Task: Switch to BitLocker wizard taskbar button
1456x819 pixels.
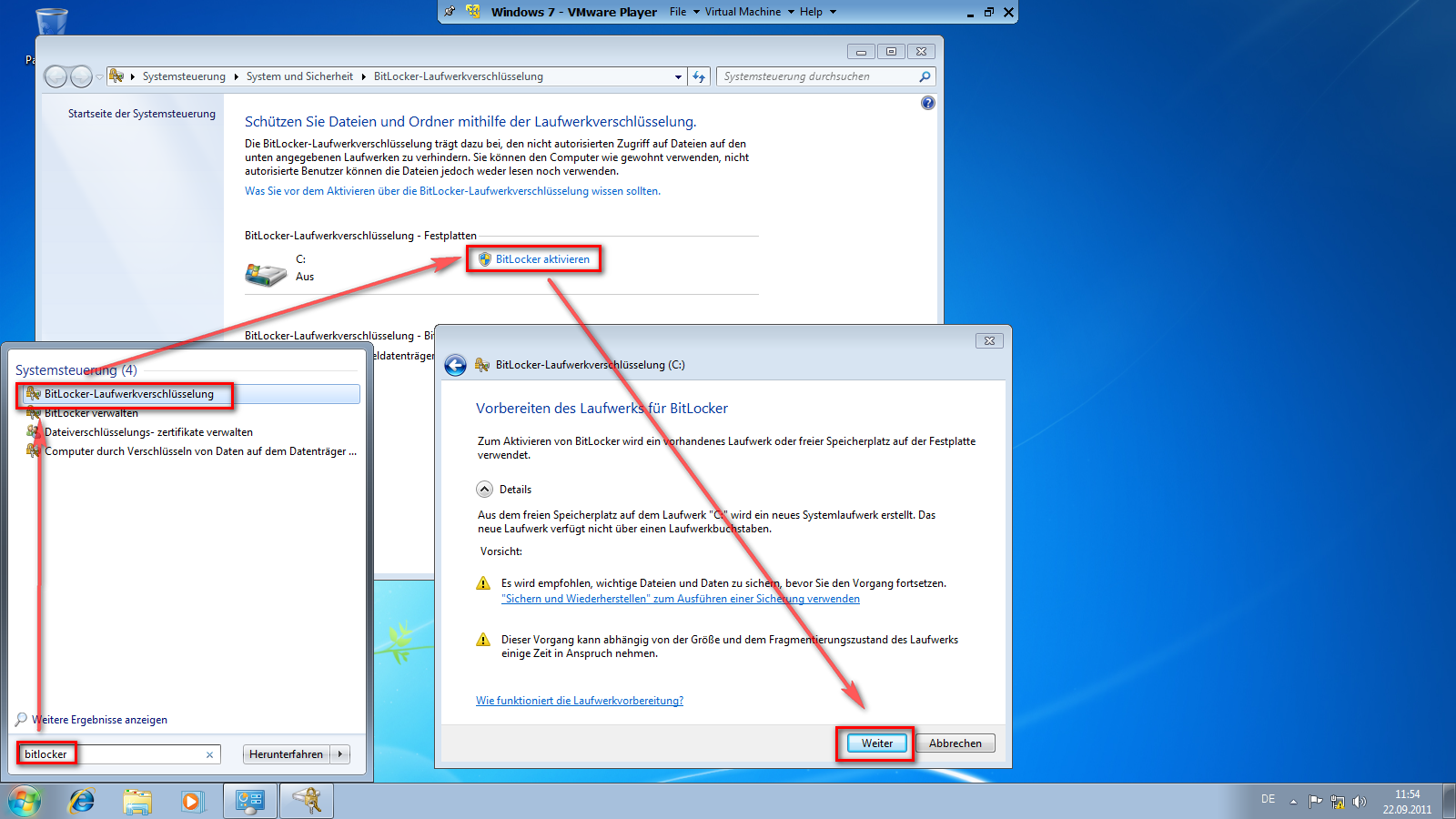Action: point(306,802)
